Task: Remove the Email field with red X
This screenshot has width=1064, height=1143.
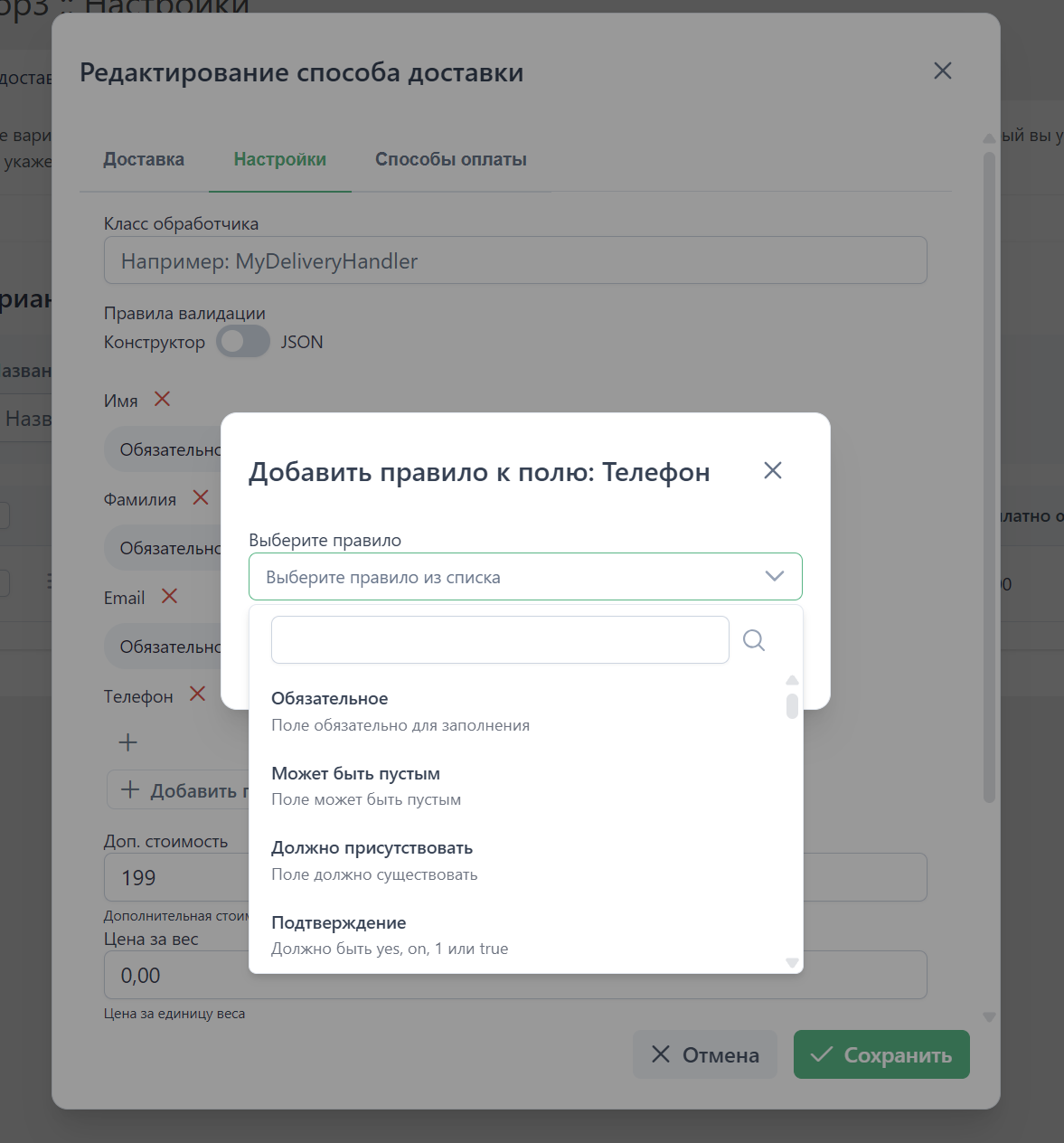Action: point(169,596)
